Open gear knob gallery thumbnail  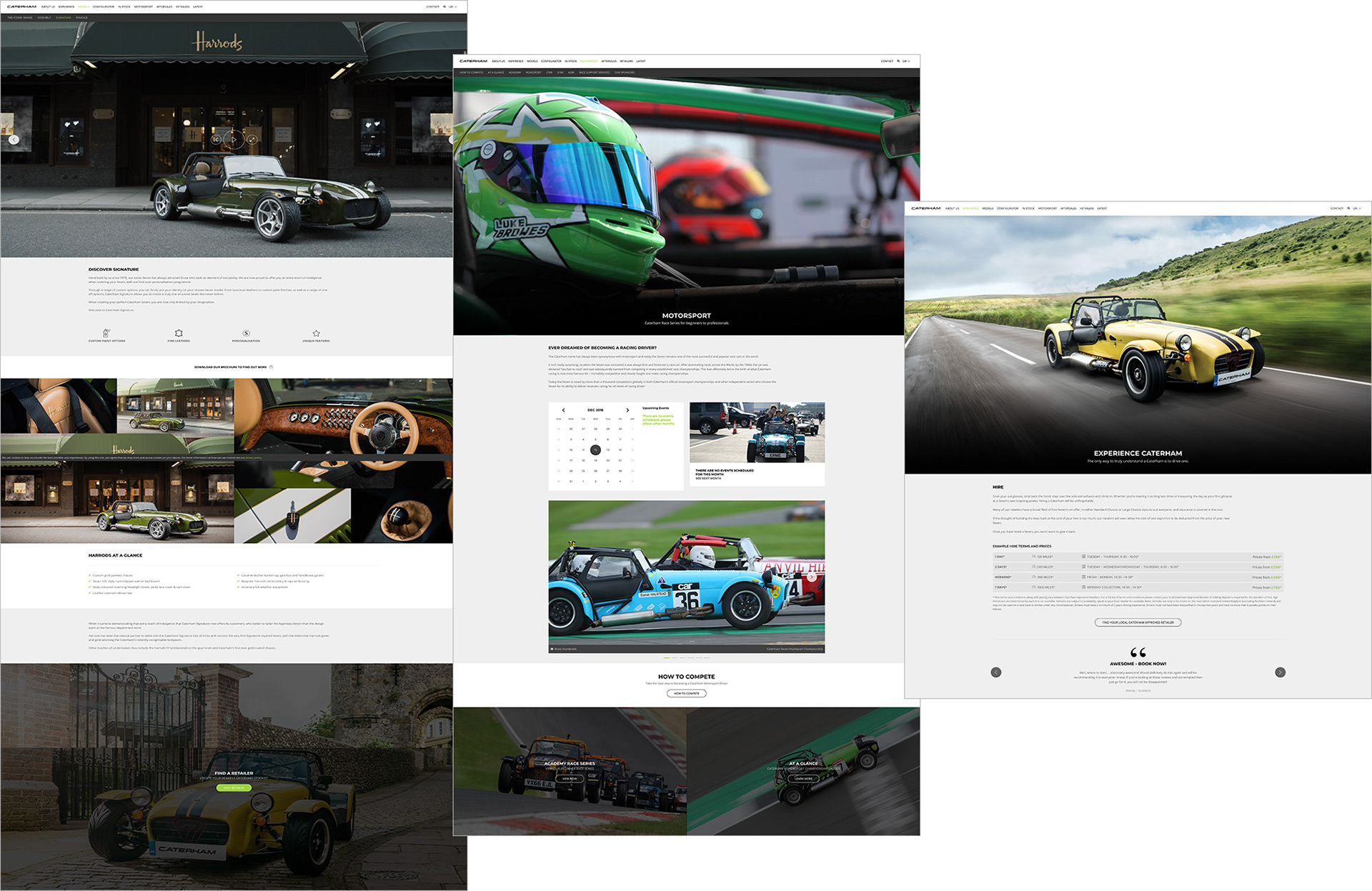click(402, 516)
